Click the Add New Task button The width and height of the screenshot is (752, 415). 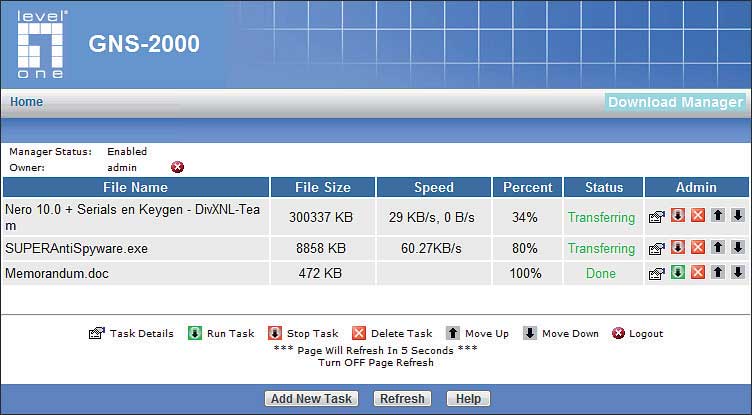coord(311,399)
